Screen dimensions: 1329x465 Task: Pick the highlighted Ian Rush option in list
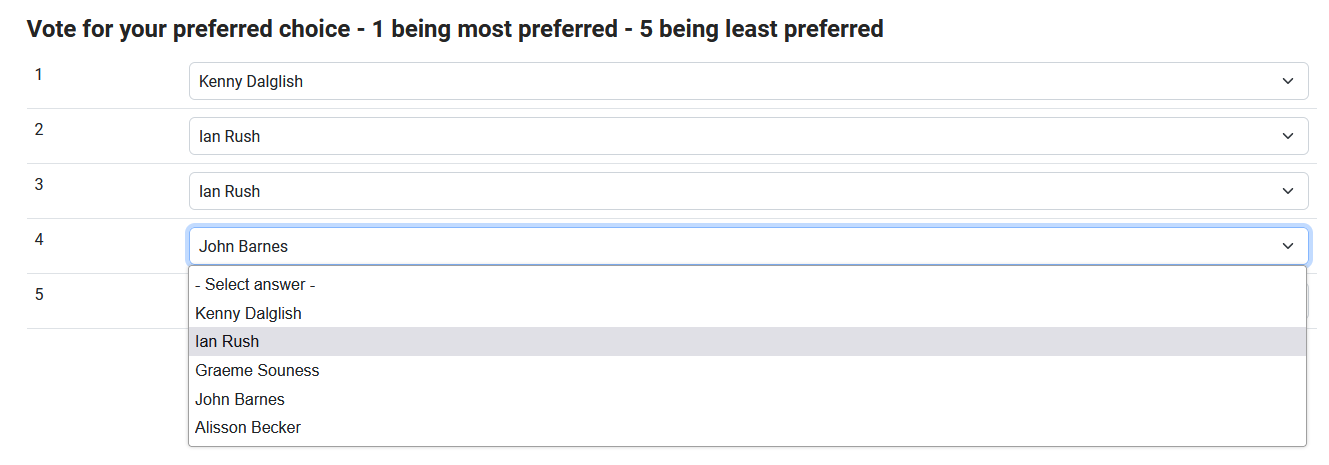pos(227,341)
